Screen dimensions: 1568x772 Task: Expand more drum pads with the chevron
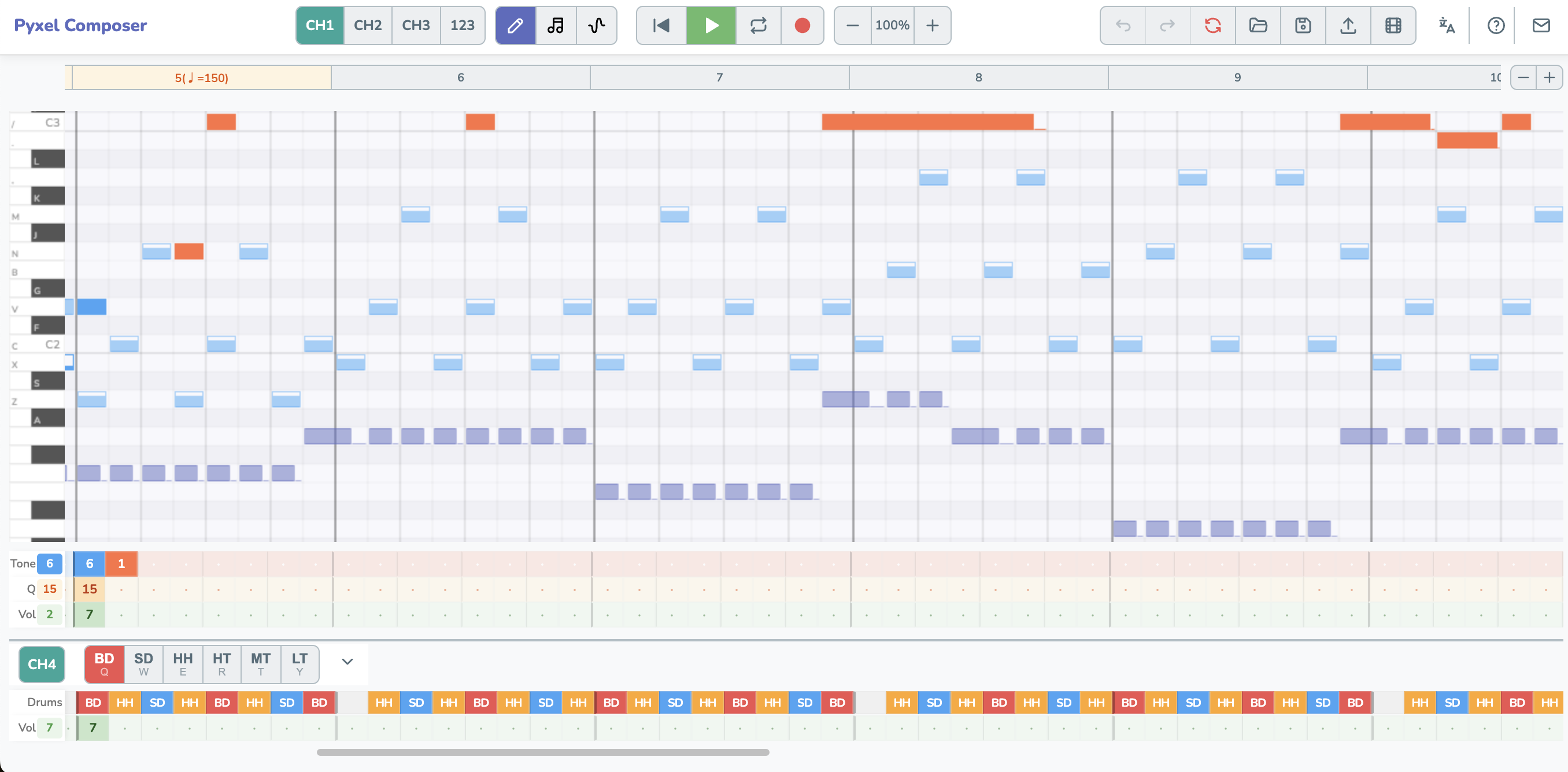pos(347,662)
